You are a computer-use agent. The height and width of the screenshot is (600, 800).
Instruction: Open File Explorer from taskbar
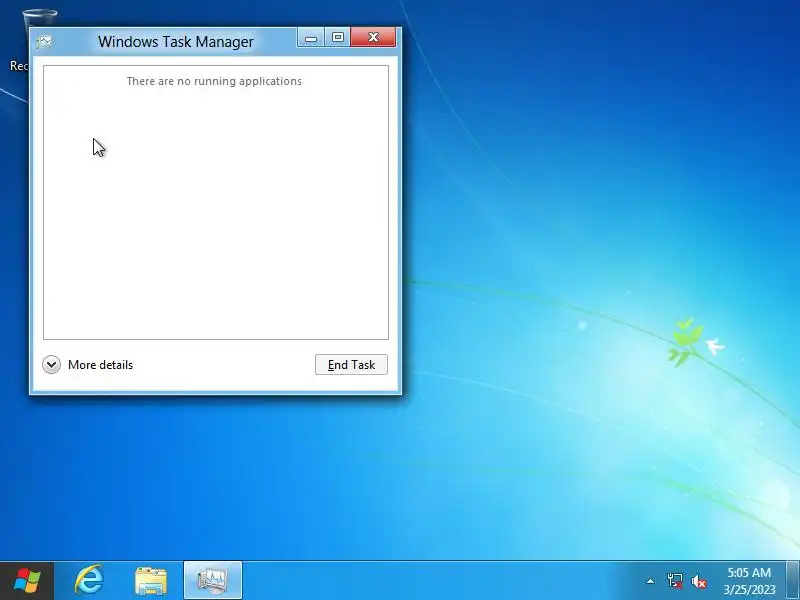click(151, 581)
